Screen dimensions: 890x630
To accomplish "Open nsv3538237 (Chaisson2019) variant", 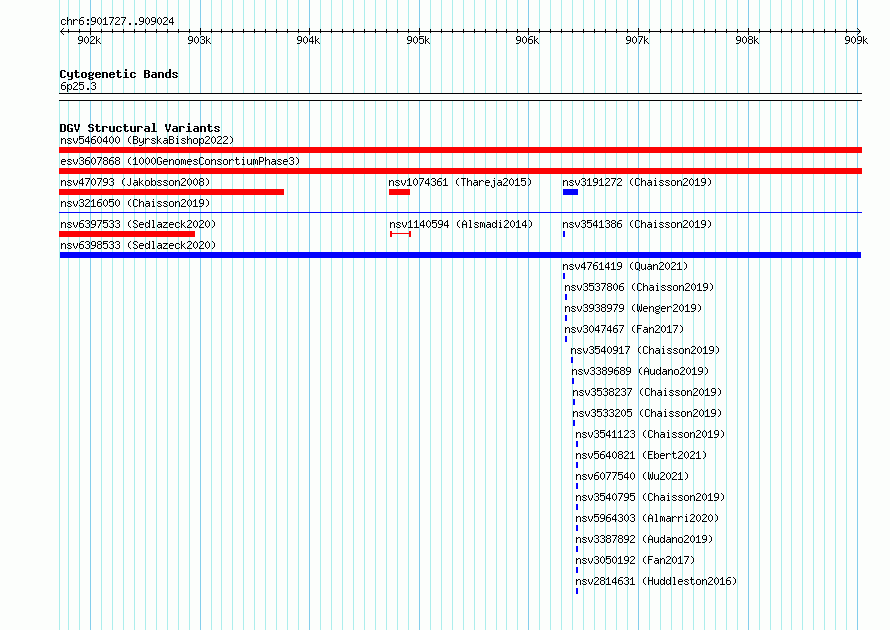I will pyautogui.click(x=647, y=392).
